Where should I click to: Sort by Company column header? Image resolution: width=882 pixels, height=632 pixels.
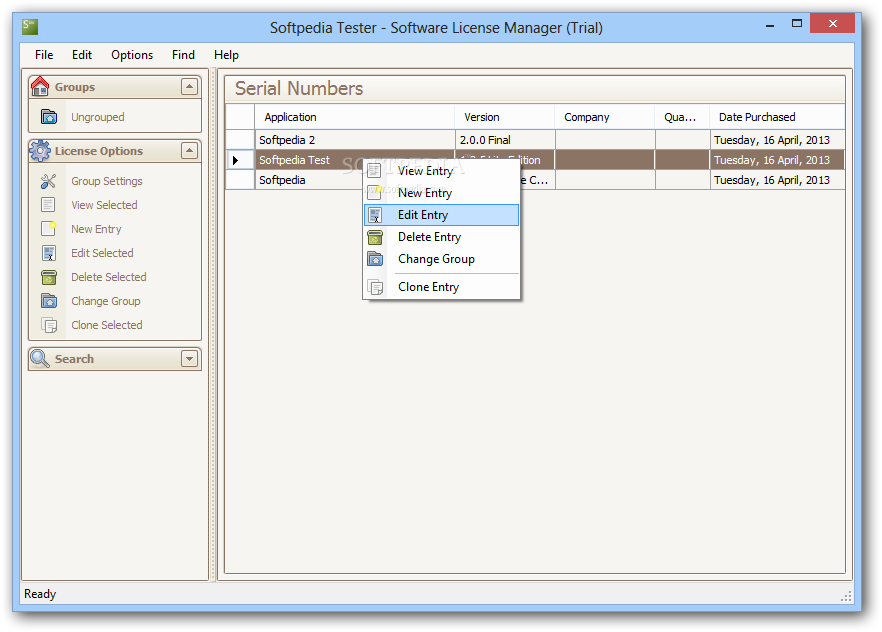[605, 117]
